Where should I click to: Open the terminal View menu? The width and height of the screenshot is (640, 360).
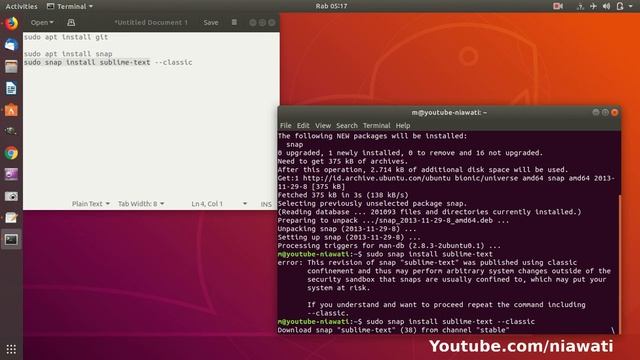pos(322,125)
